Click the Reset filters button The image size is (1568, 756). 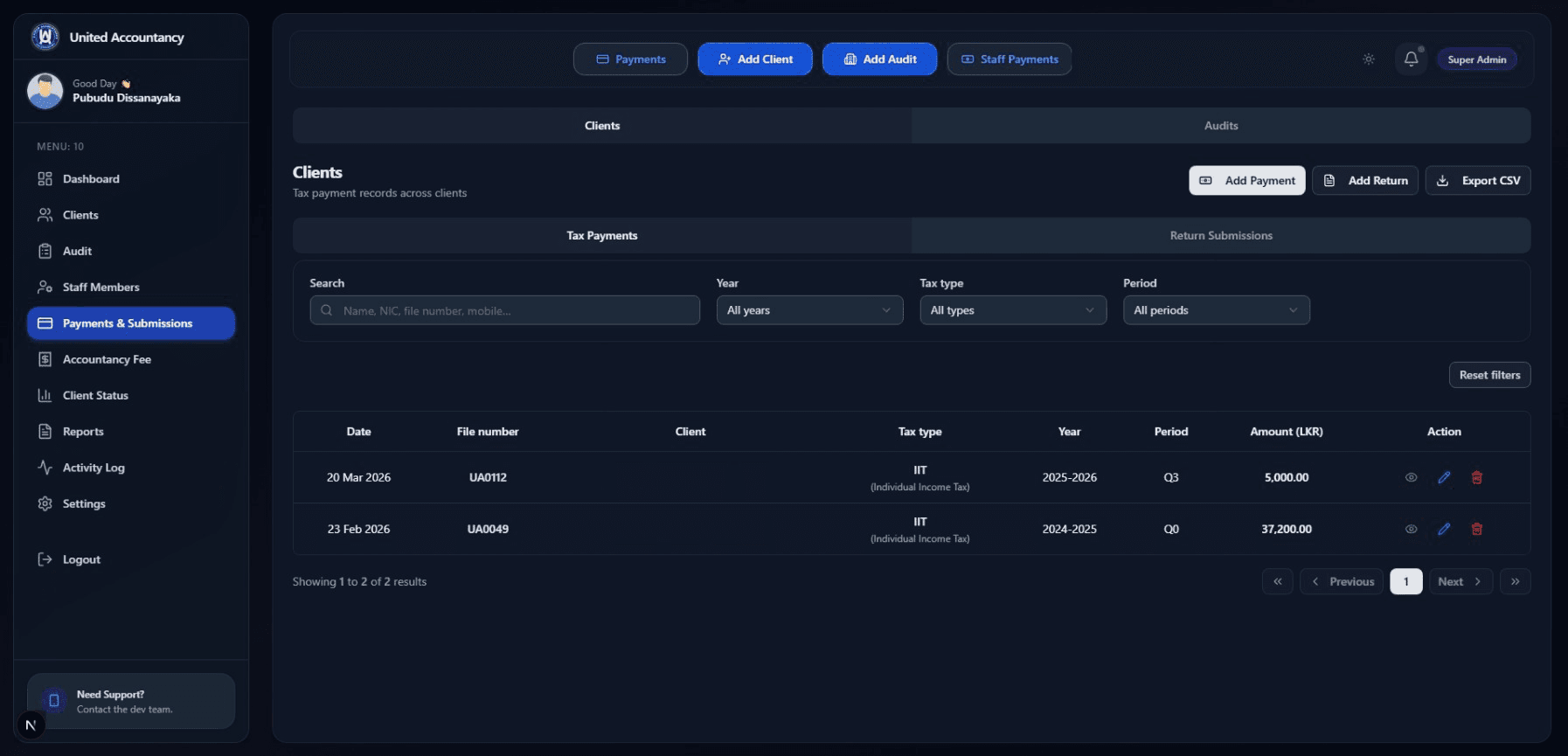click(1489, 375)
